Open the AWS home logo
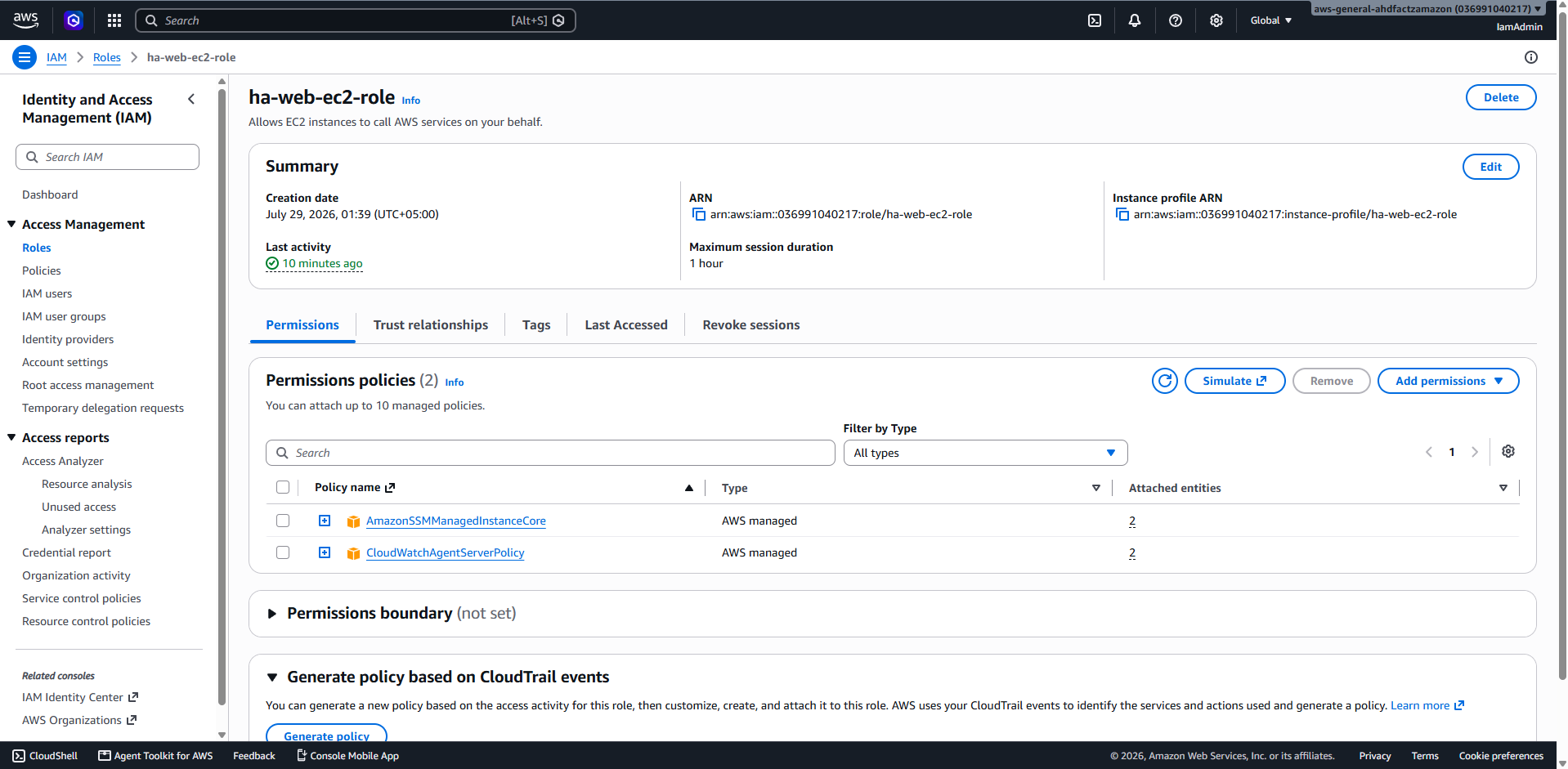 (x=26, y=20)
